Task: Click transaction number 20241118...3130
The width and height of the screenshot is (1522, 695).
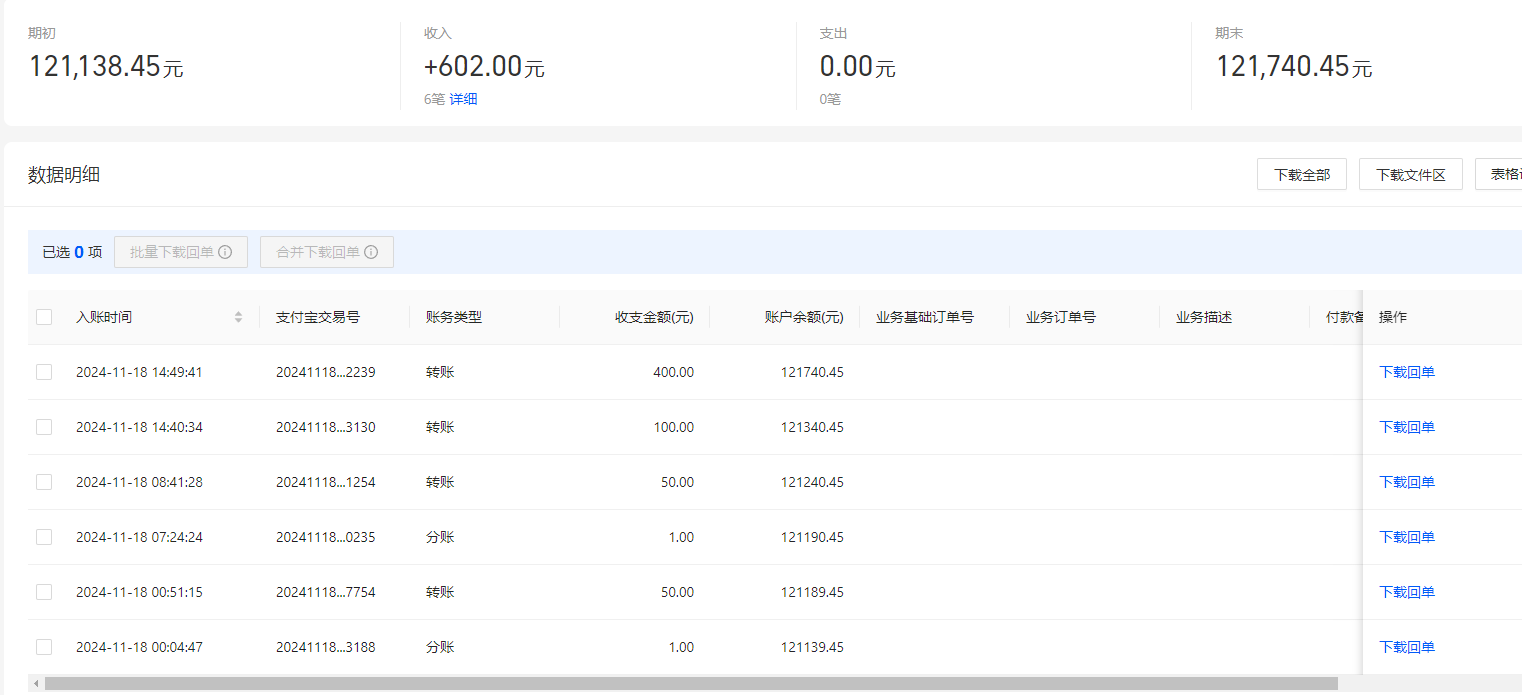Action: point(326,427)
